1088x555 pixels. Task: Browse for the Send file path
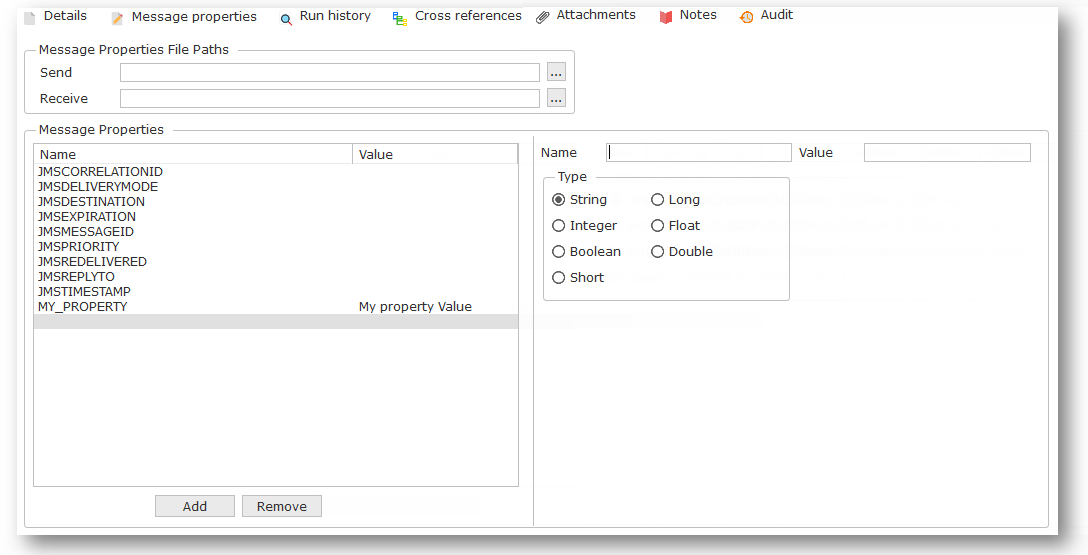[556, 72]
